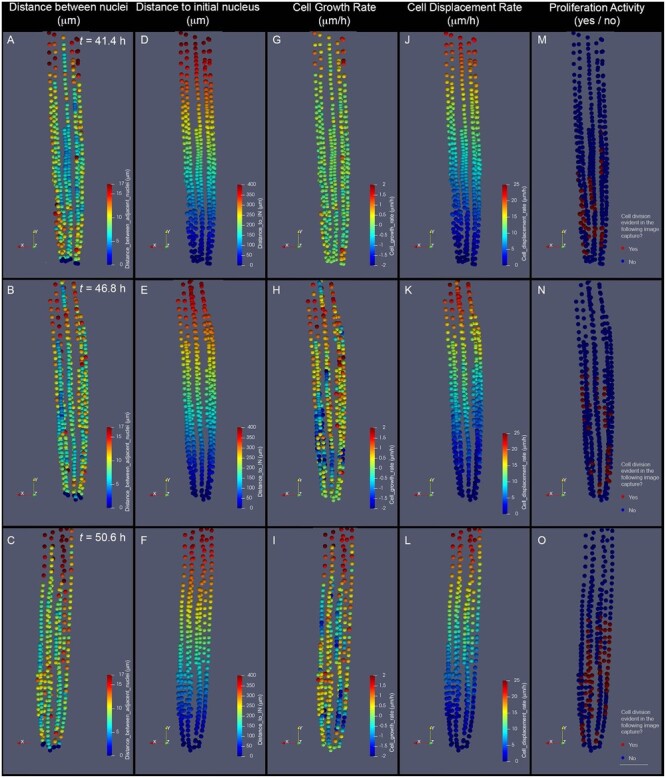
Task: Click the XYZ orientation axes icon in panel N
Action: tap(557, 488)
